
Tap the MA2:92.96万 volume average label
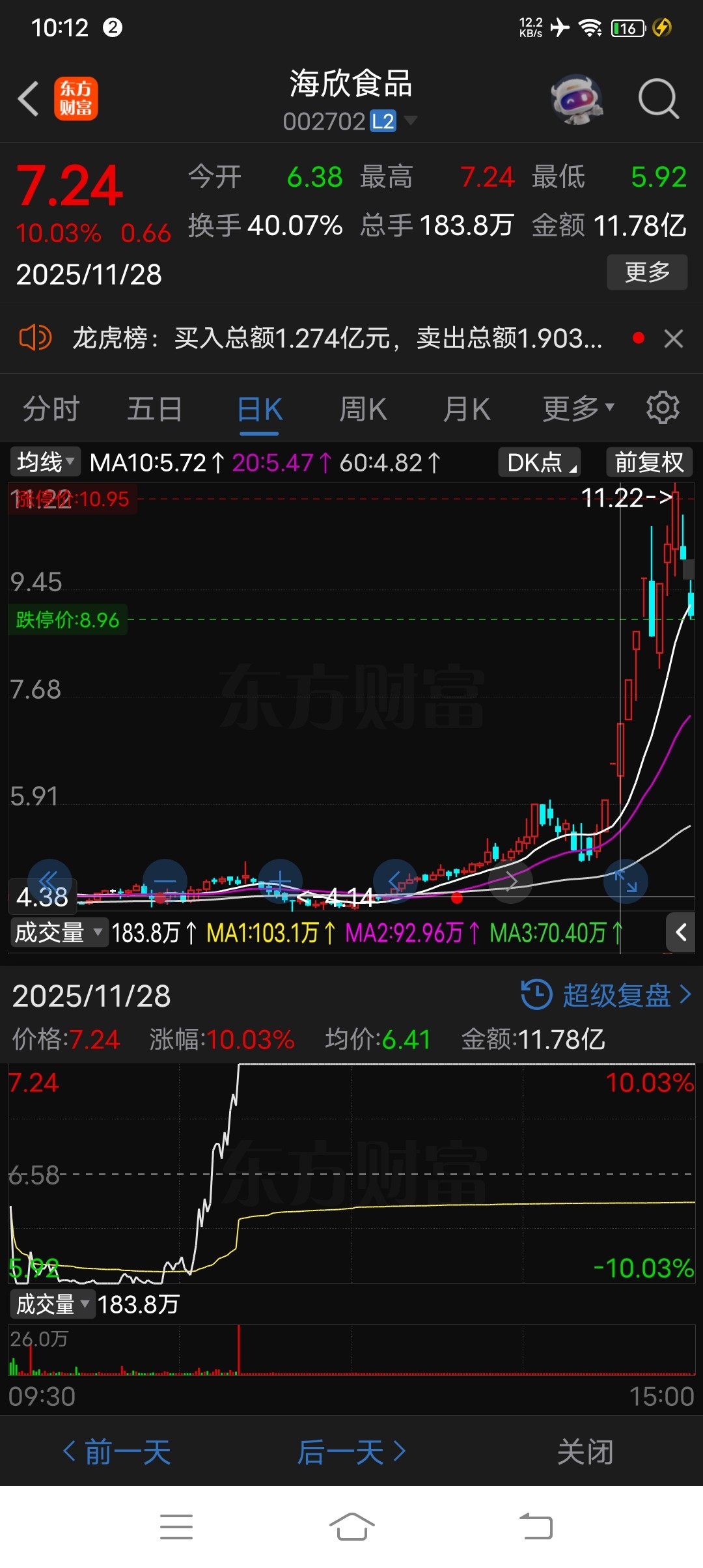coord(411,932)
